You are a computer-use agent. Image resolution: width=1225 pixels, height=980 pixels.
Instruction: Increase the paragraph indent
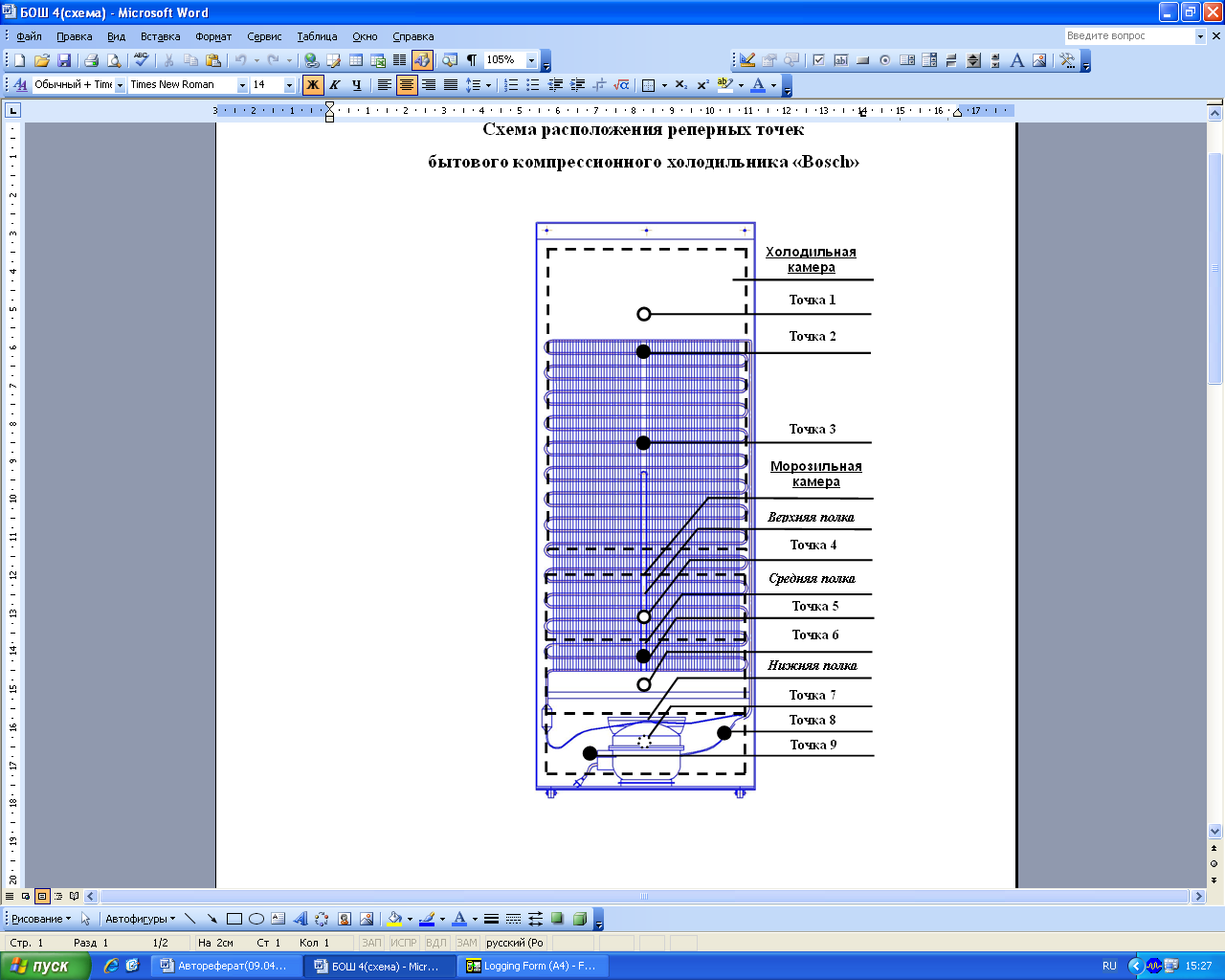pyautogui.click(x=577, y=85)
